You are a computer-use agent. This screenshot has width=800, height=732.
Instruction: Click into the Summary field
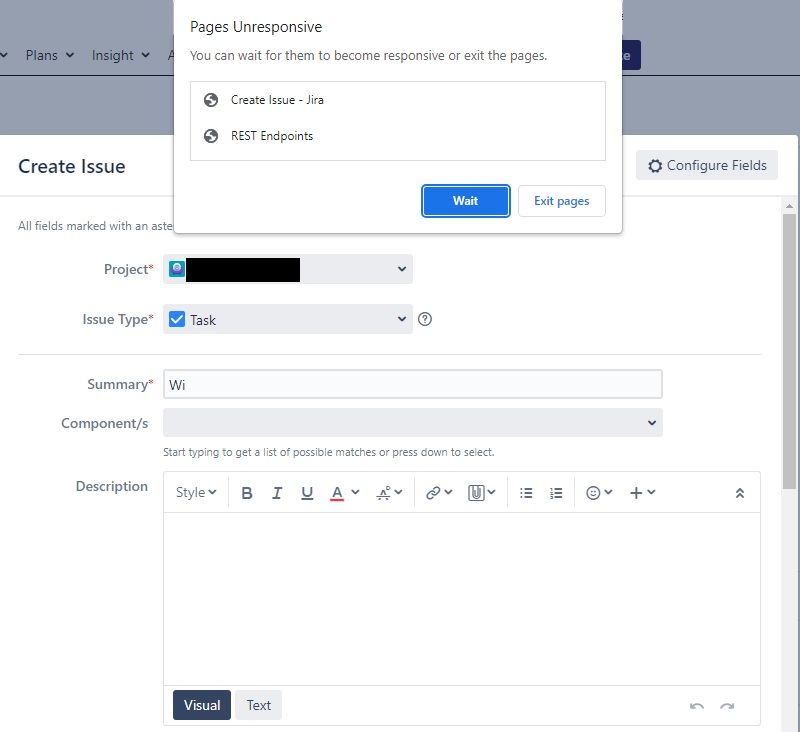(x=412, y=384)
